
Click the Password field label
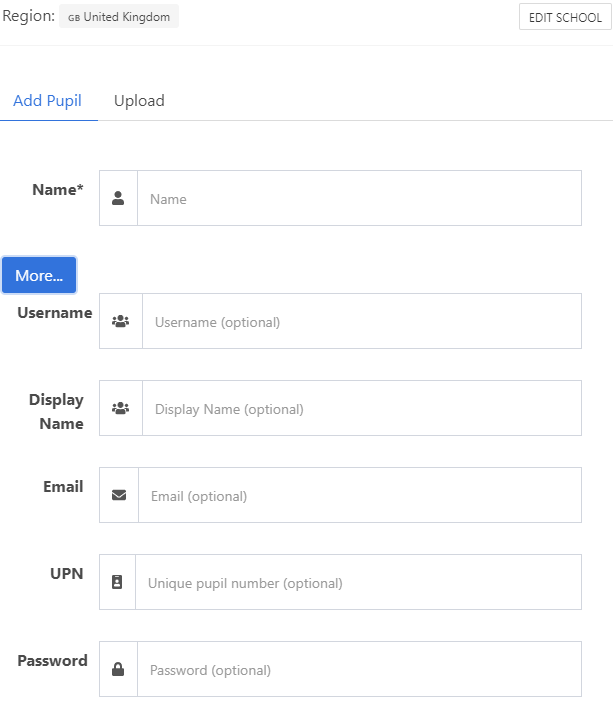tap(53, 661)
